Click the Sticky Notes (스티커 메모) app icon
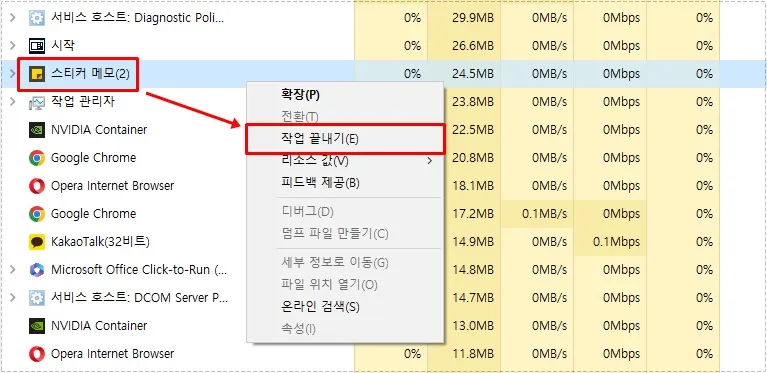This screenshot has width=767, height=373. (37, 74)
